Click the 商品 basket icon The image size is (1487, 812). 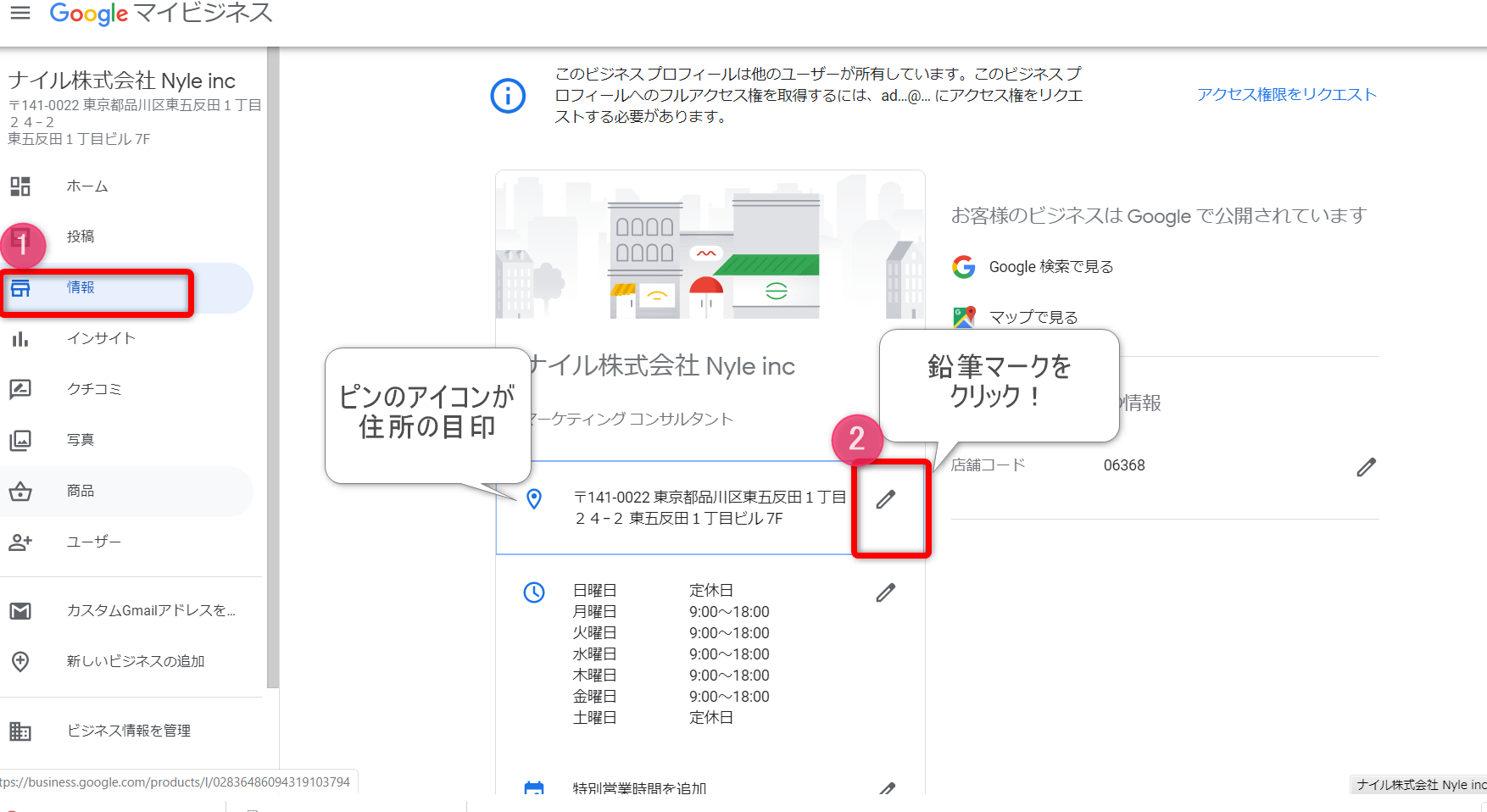(20, 491)
